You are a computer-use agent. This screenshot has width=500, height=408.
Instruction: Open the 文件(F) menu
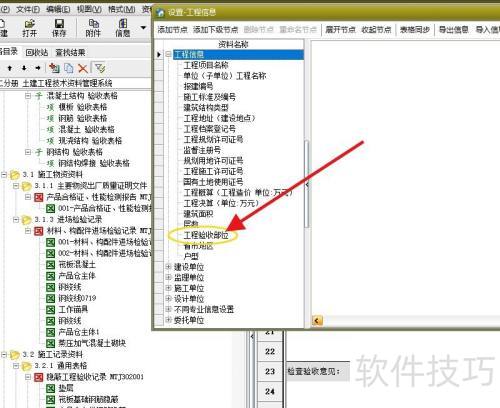pos(28,9)
